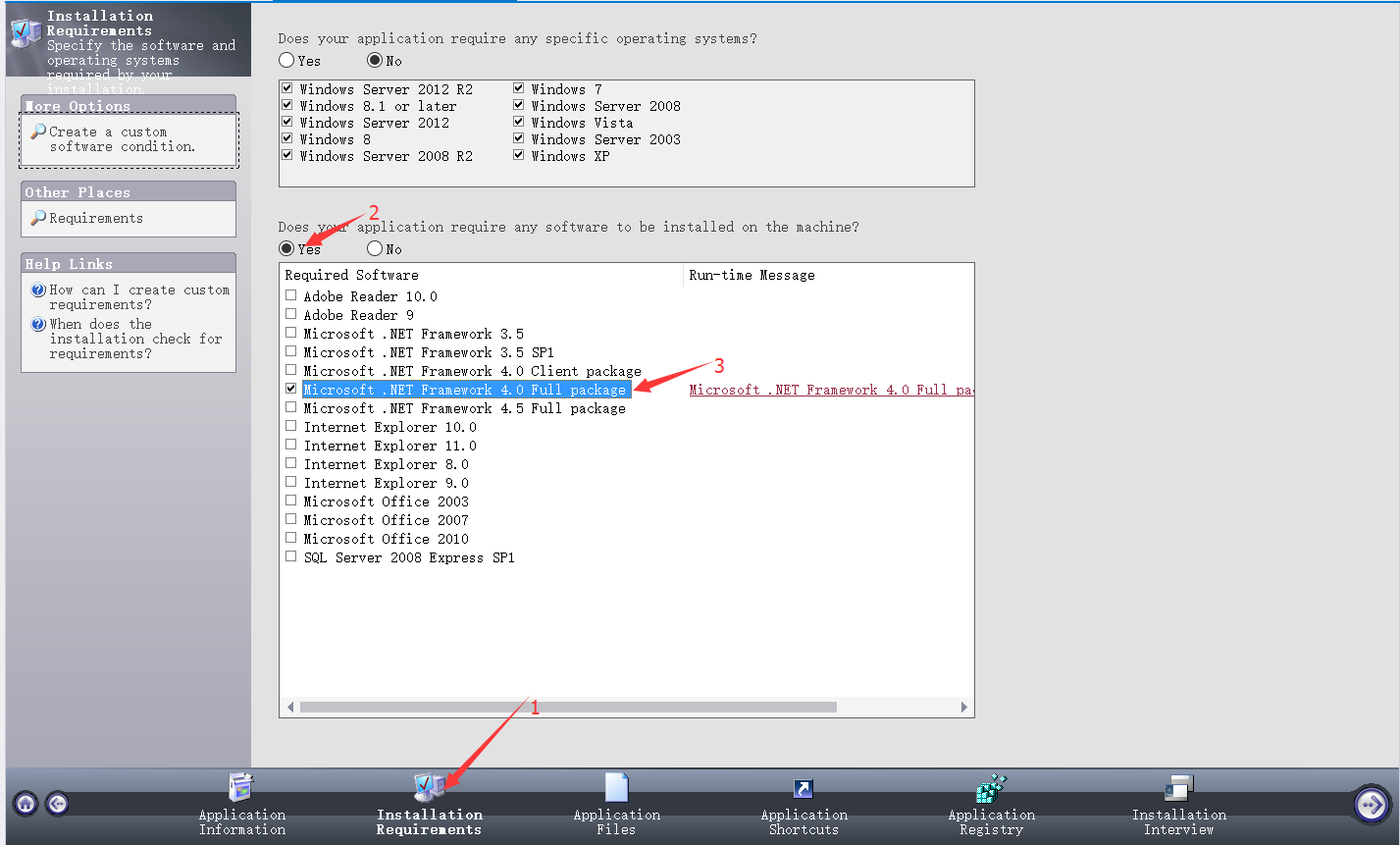
Task: Check Internet Explorer 9.0
Action: pyautogui.click(x=291, y=482)
